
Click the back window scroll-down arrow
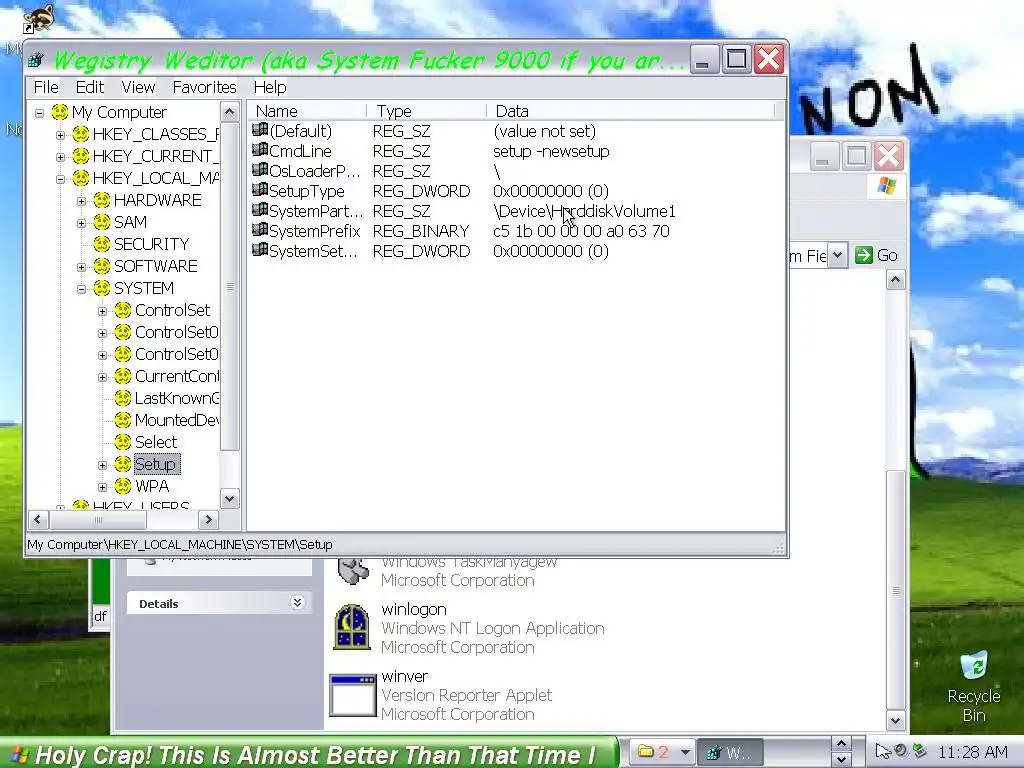(895, 720)
